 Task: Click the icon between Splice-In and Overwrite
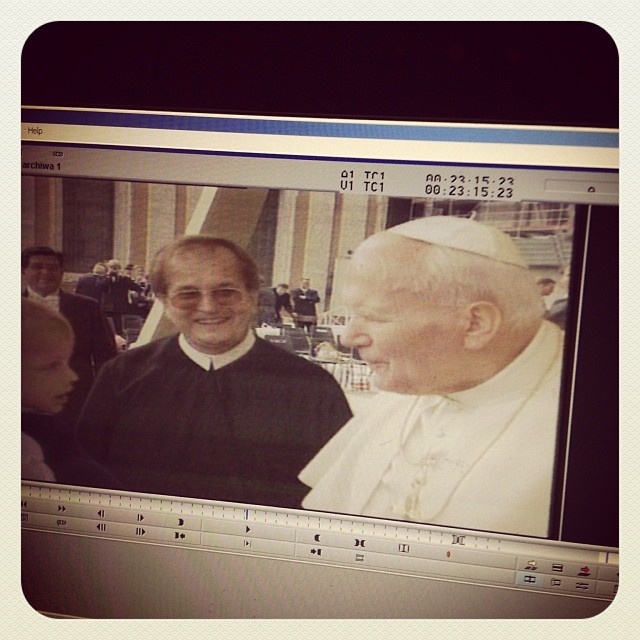point(557,568)
